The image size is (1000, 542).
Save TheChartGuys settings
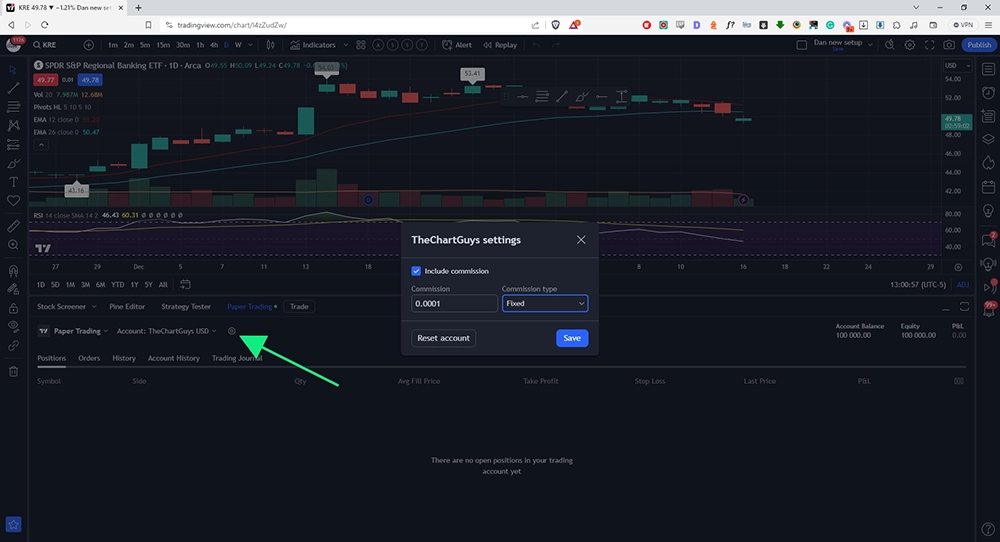[572, 338]
